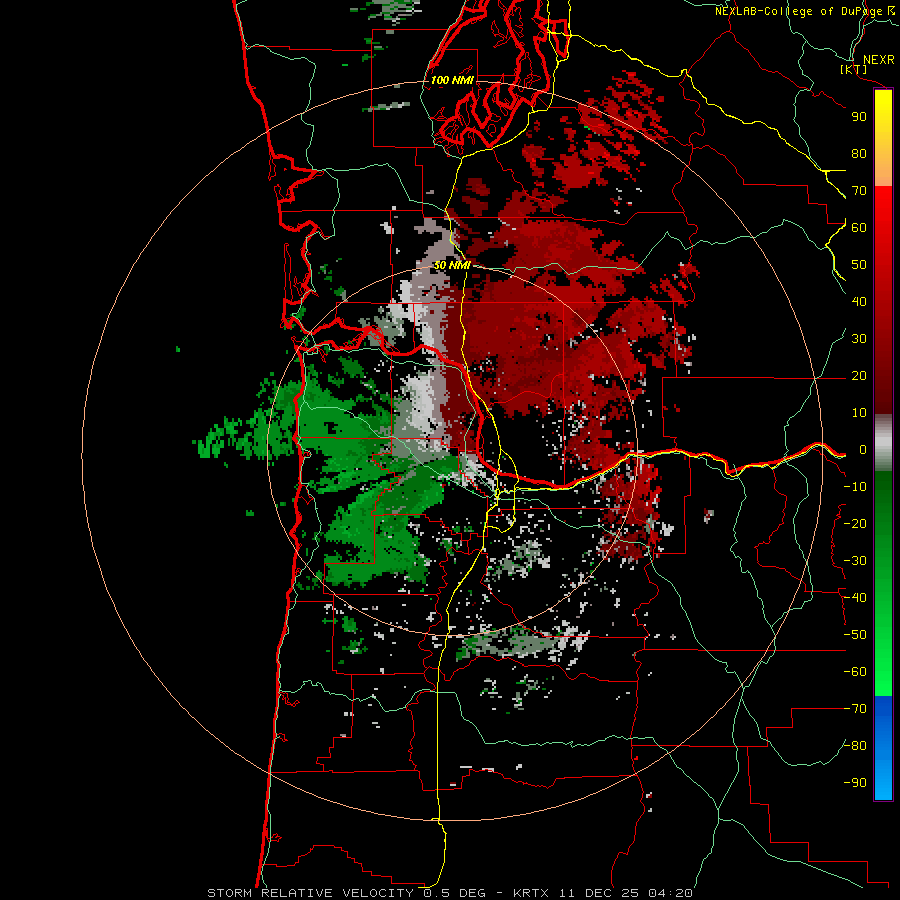Click the 50 value on velocity scale
Viewport: 900px width, 900px height.
coord(859,265)
